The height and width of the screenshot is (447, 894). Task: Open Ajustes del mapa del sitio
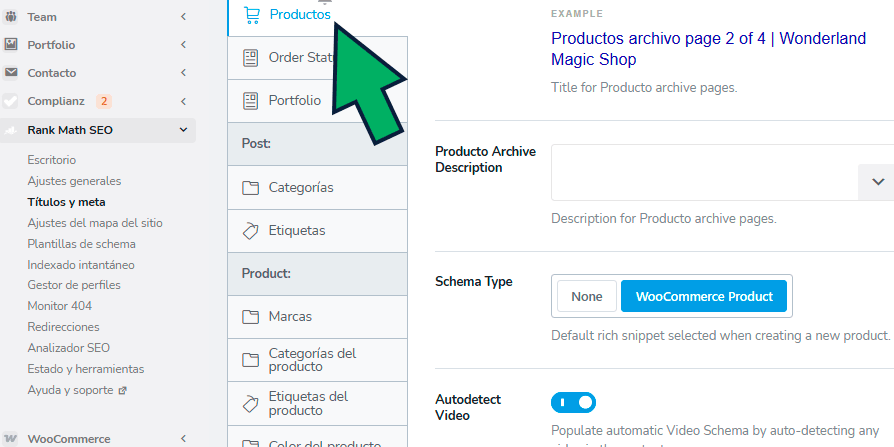coord(95,223)
